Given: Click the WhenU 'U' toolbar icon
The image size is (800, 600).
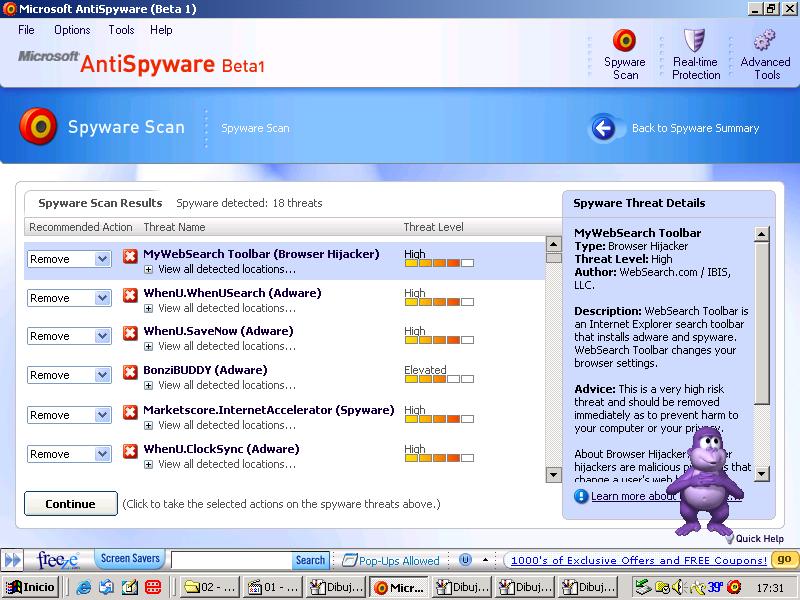Looking at the screenshot, I should [x=465, y=560].
